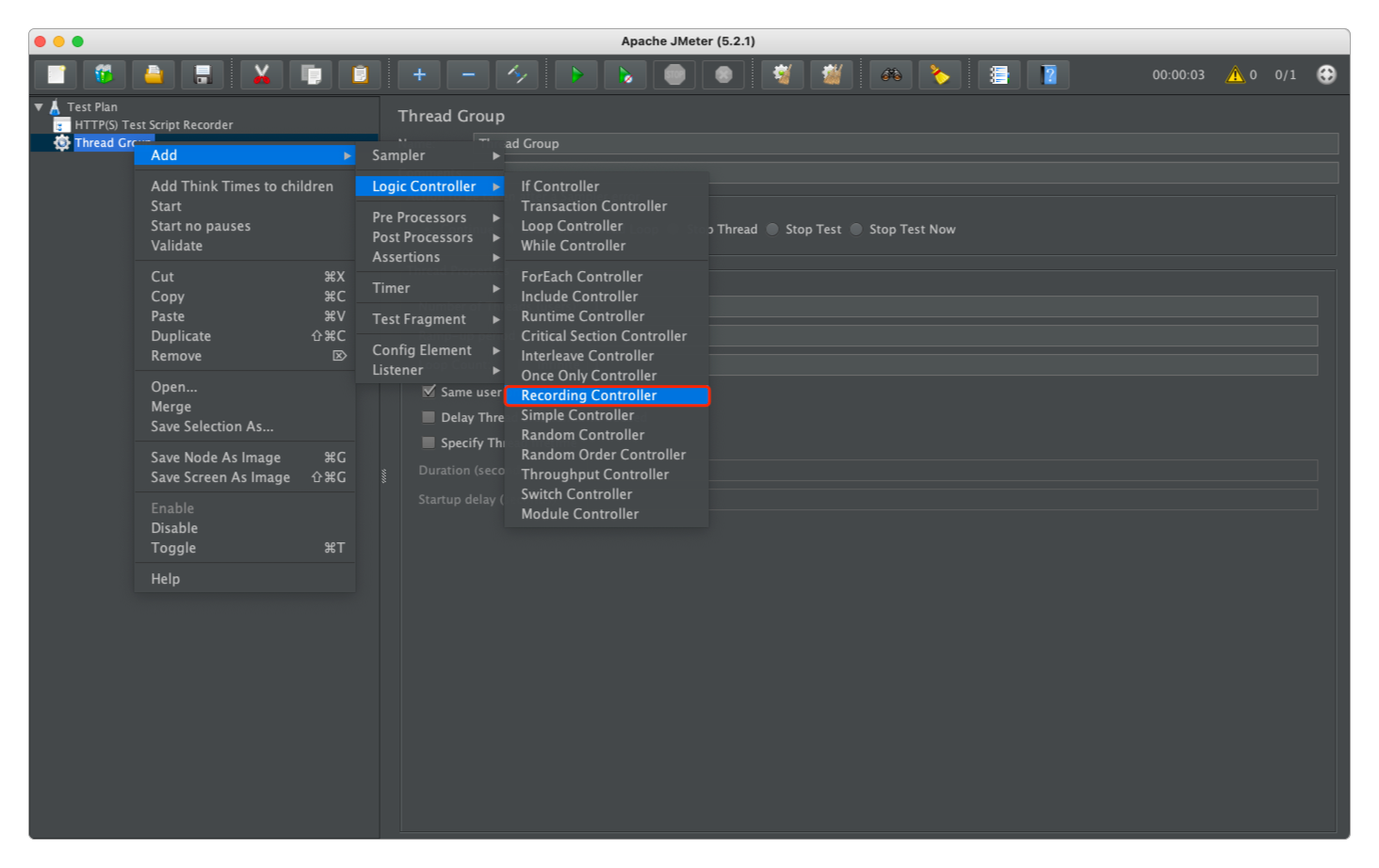Image resolution: width=1379 pixels, height=868 pixels.
Task: Create a new test plan via New icon
Action: point(57,74)
